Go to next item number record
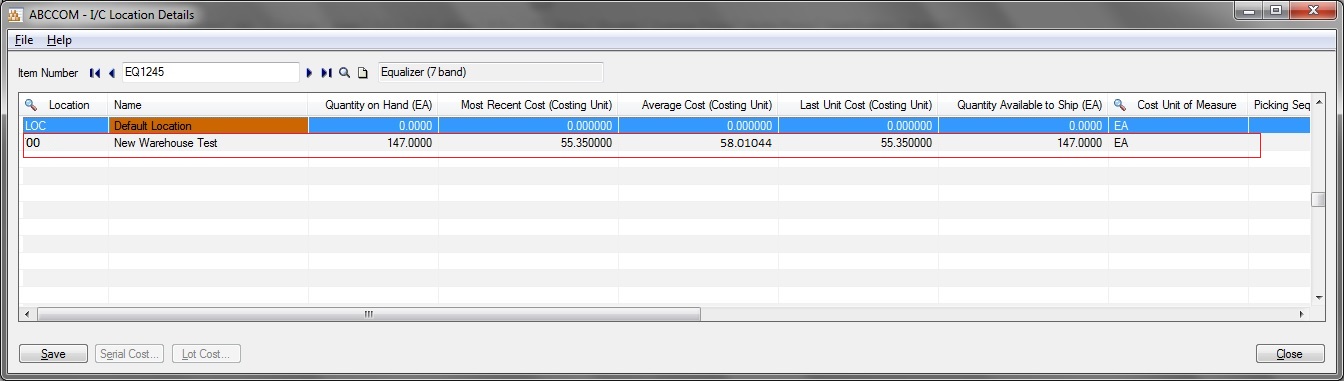Viewport: 1344px width, 381px height. click(310, 73)
